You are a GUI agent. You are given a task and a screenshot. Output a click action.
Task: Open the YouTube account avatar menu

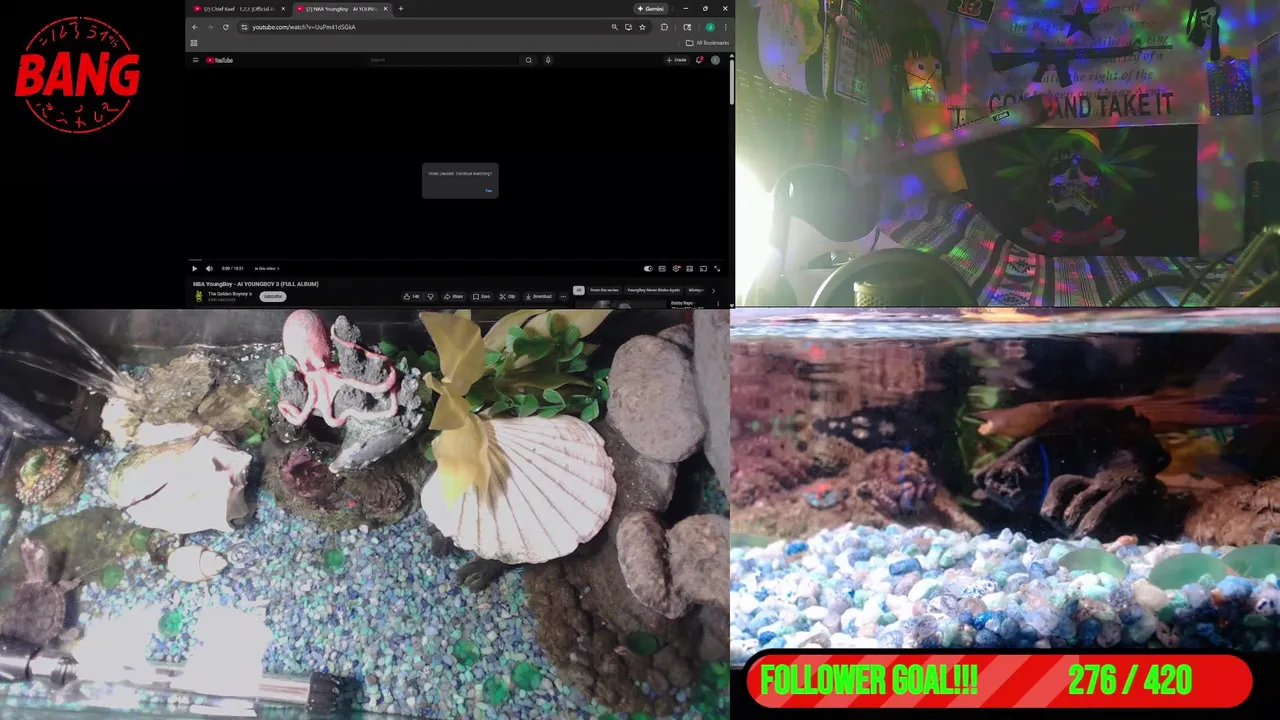(715, 60)
